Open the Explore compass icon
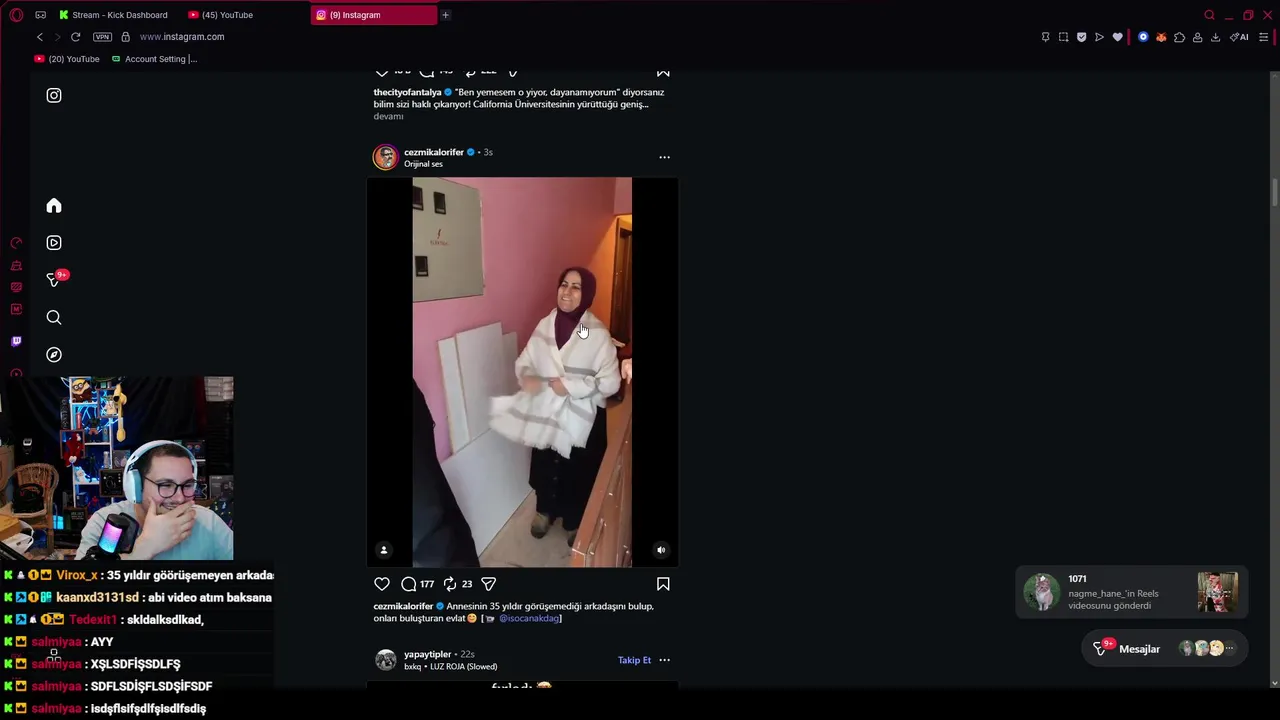The height and width of the screenshot is (720, 1280). [54, 355]
